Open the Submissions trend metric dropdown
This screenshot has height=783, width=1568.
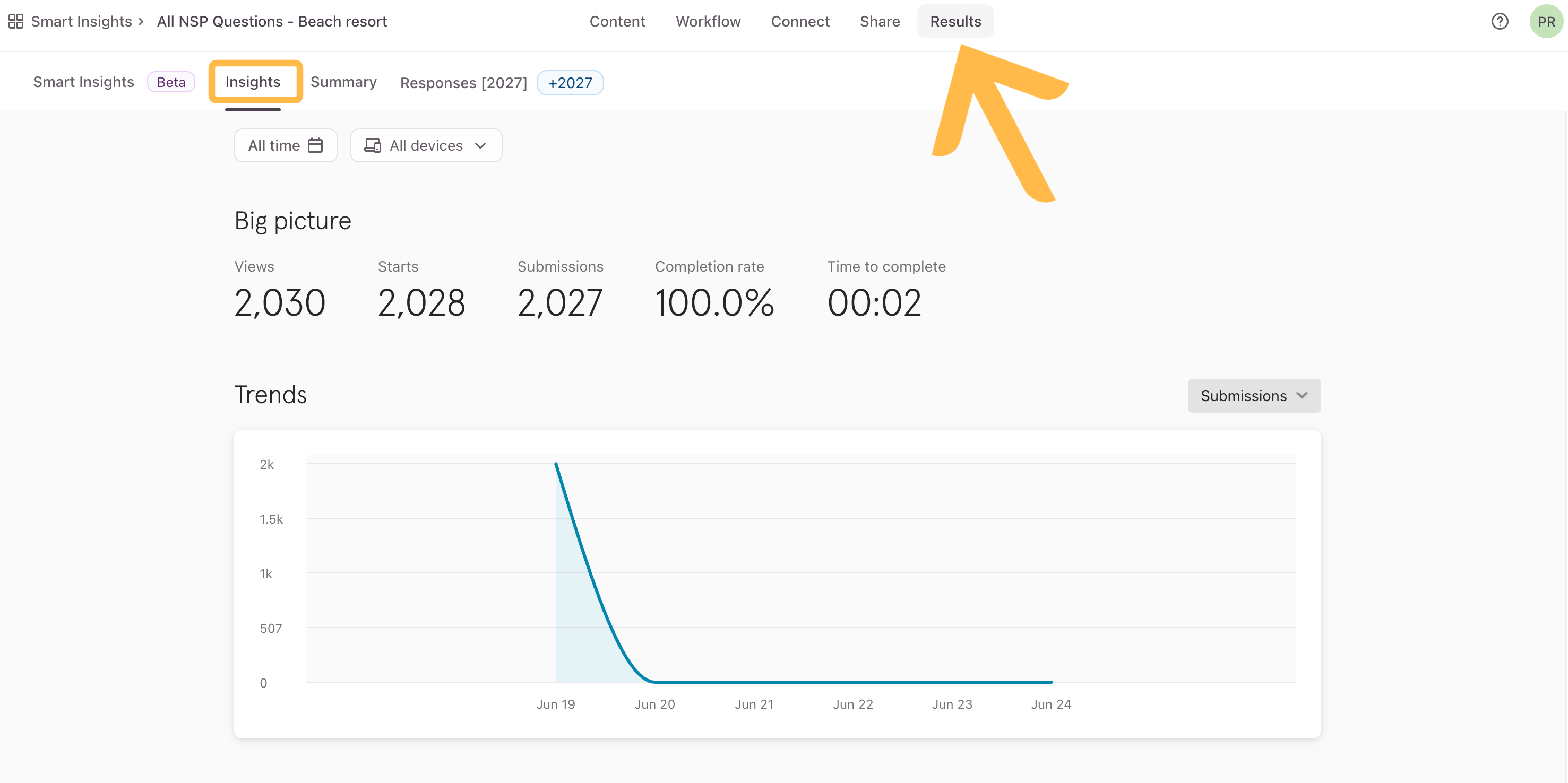click(x=1253, y=395)
